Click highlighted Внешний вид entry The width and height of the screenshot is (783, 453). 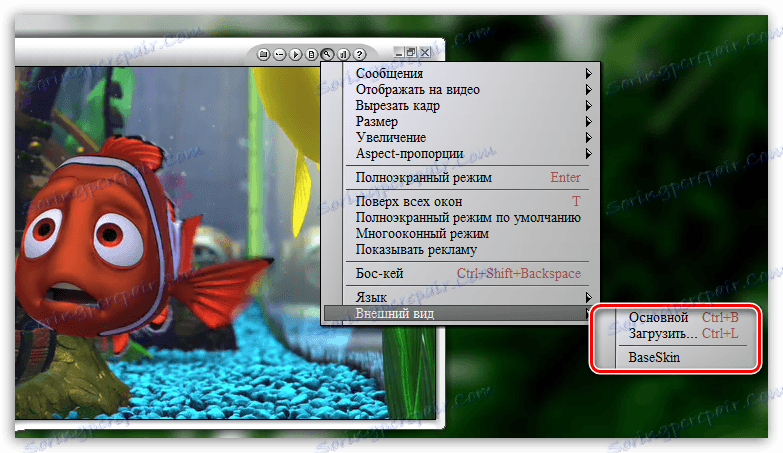pos(460,313)
